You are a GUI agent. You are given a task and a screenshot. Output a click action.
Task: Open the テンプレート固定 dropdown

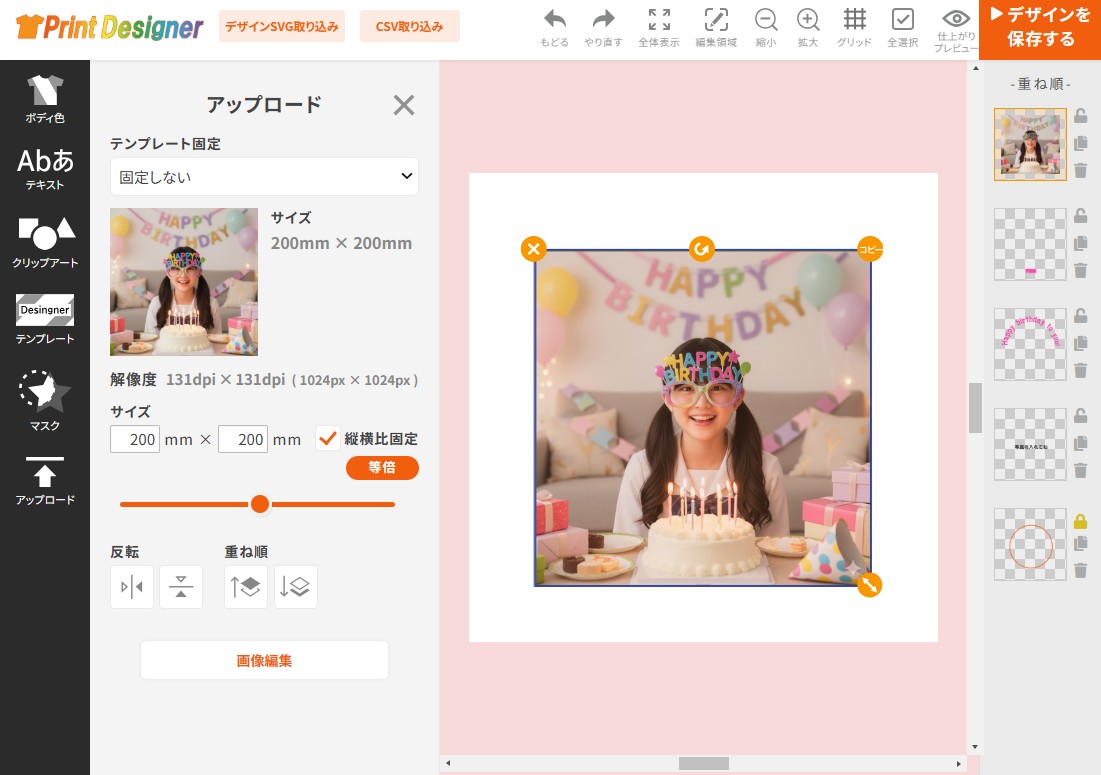[264, 176]
